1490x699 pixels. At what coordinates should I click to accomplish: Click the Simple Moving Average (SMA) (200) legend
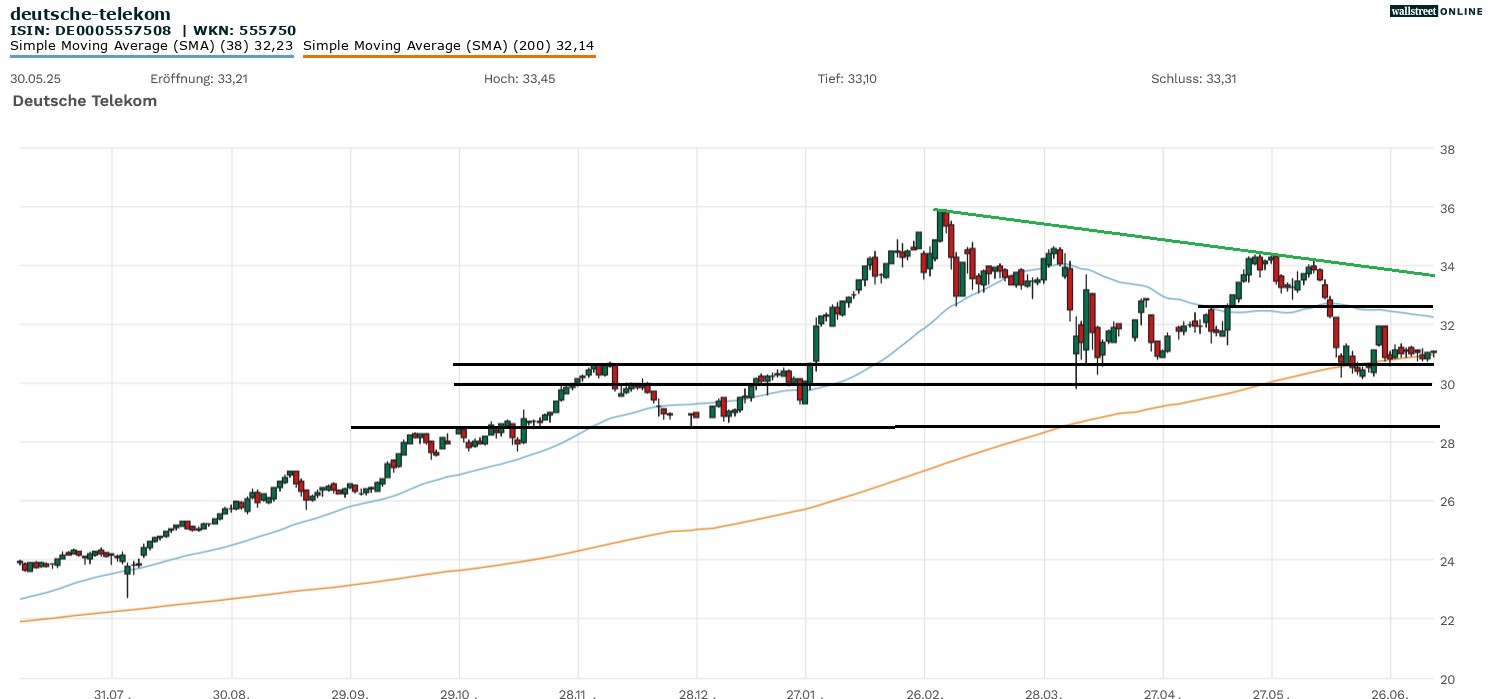point(449,46)
